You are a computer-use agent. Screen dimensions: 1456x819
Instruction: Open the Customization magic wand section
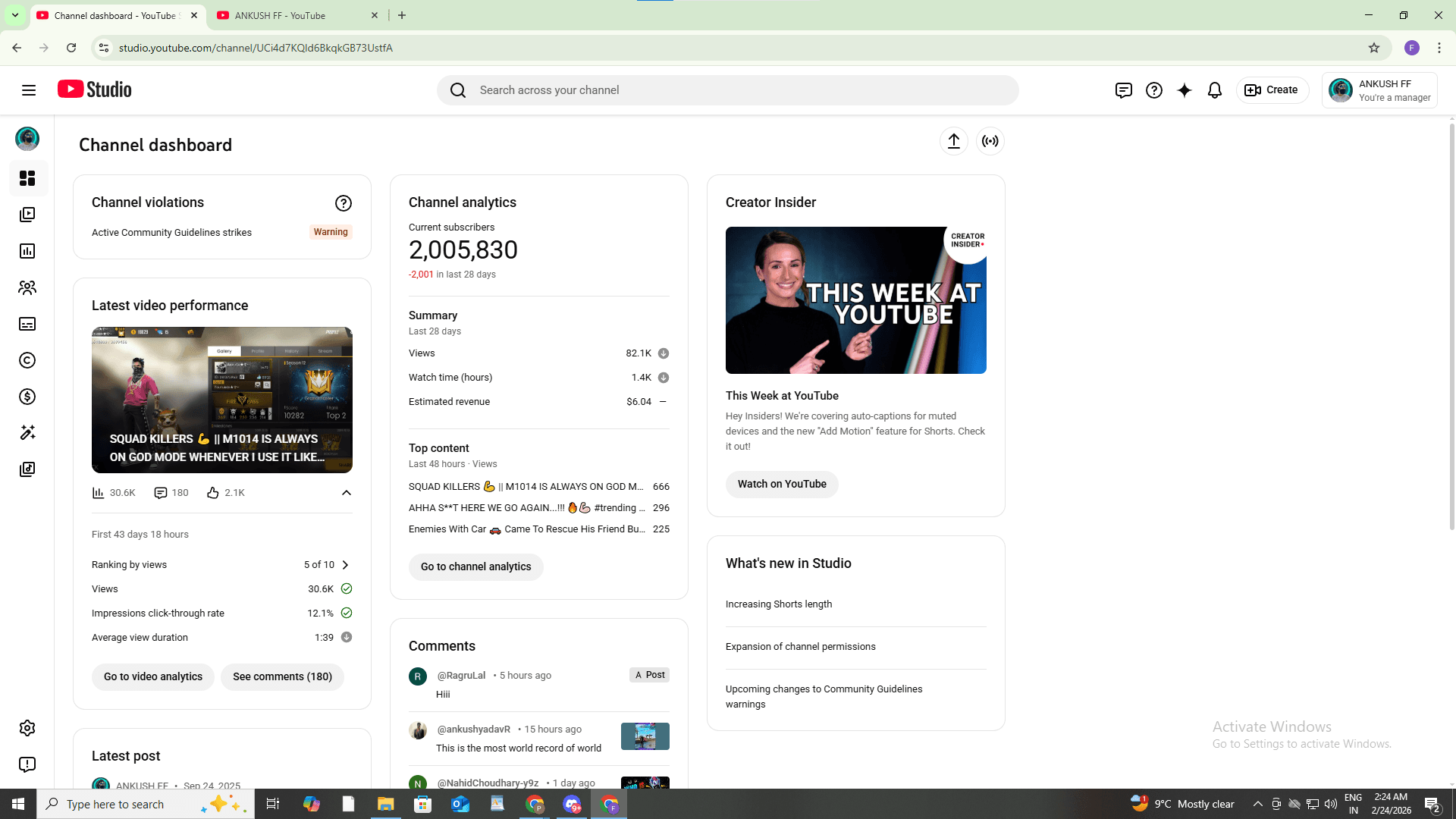click(27, 432)
